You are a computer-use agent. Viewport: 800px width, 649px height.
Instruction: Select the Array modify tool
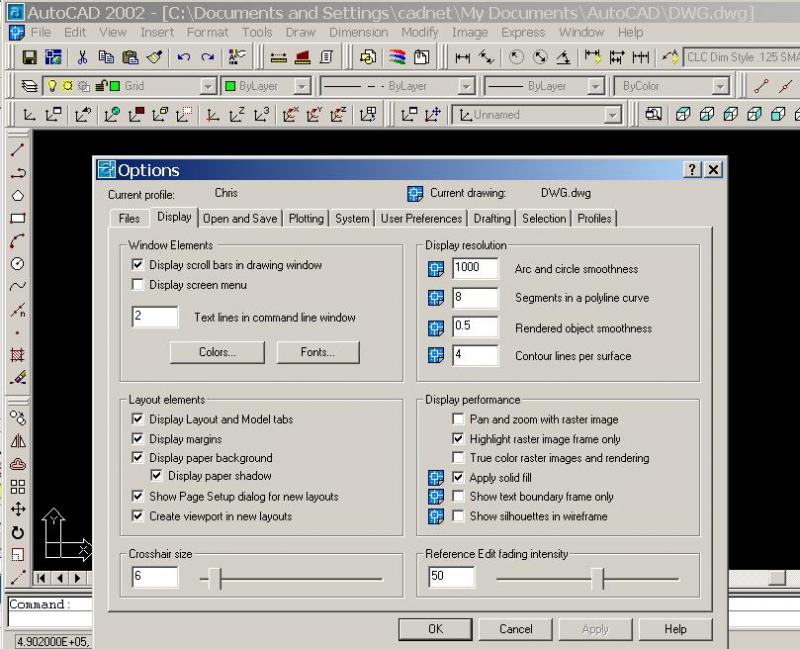coord(18,487)
